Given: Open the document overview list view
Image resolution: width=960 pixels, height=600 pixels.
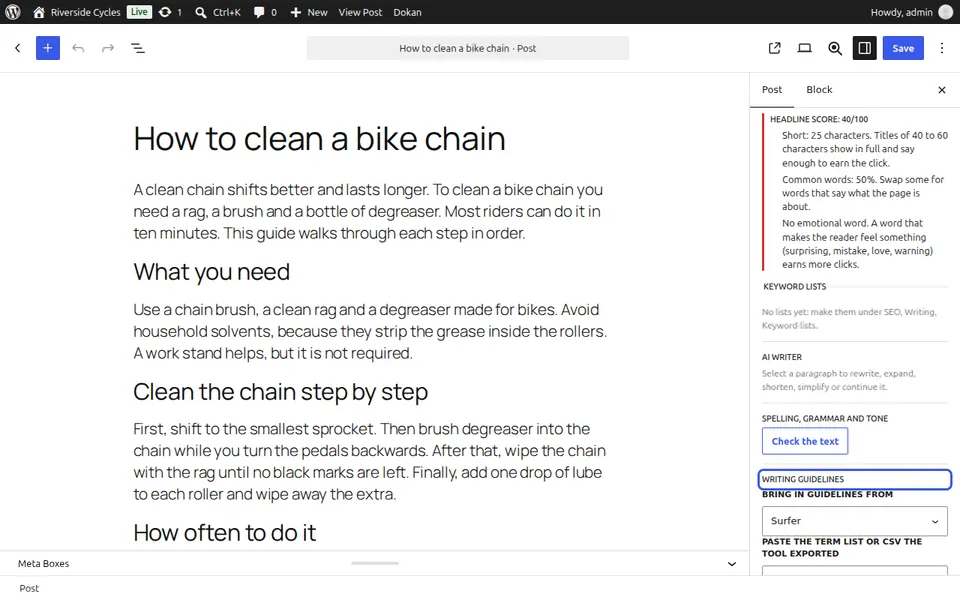Looking at the screenshot, I should coord(138,48).
